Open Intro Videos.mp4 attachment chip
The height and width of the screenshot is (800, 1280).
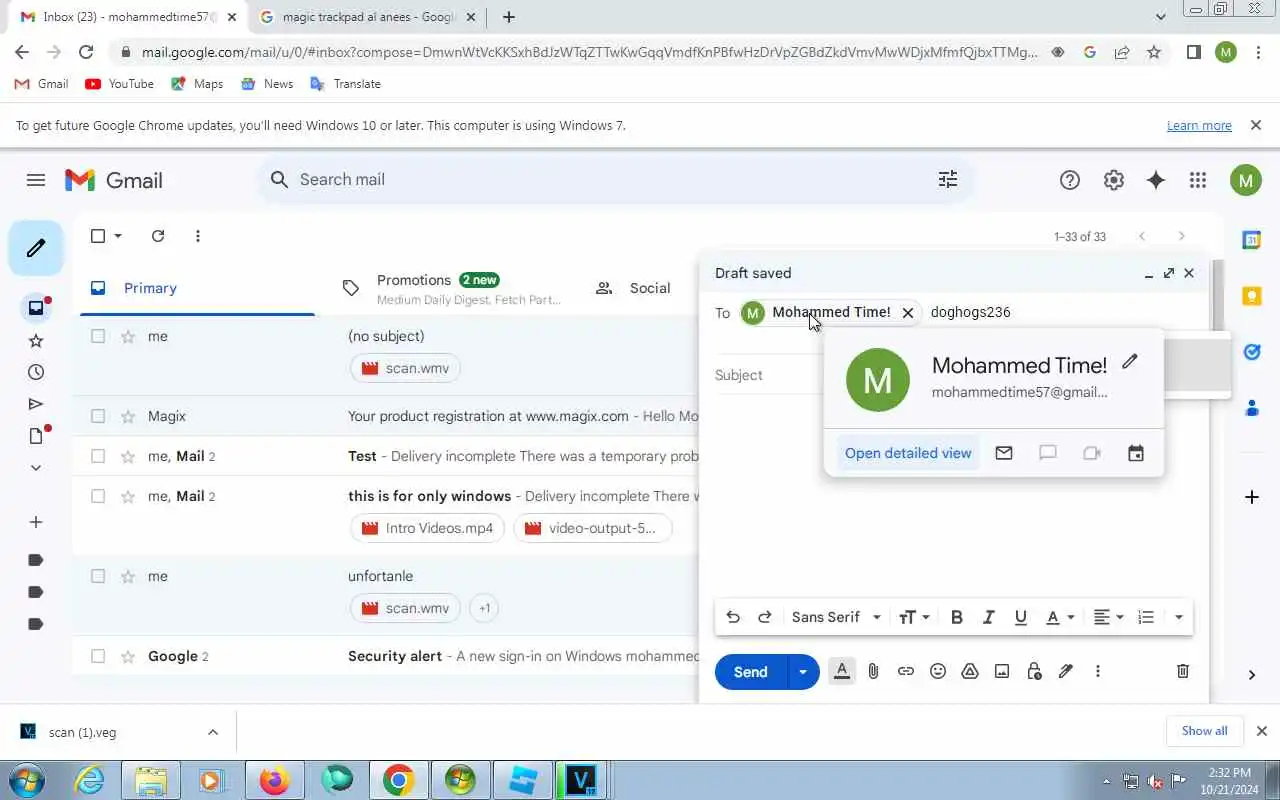(x=427, y=528)
